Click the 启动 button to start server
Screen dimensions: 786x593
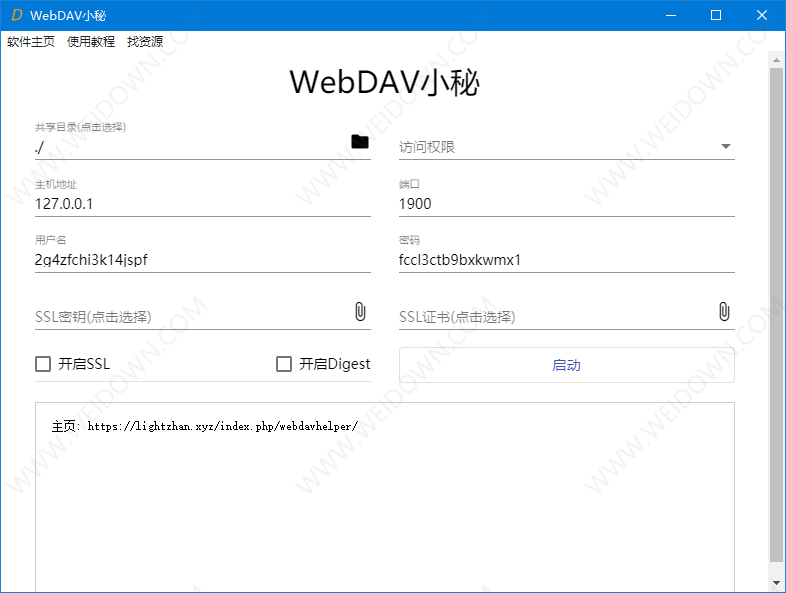tap(566, 365)
